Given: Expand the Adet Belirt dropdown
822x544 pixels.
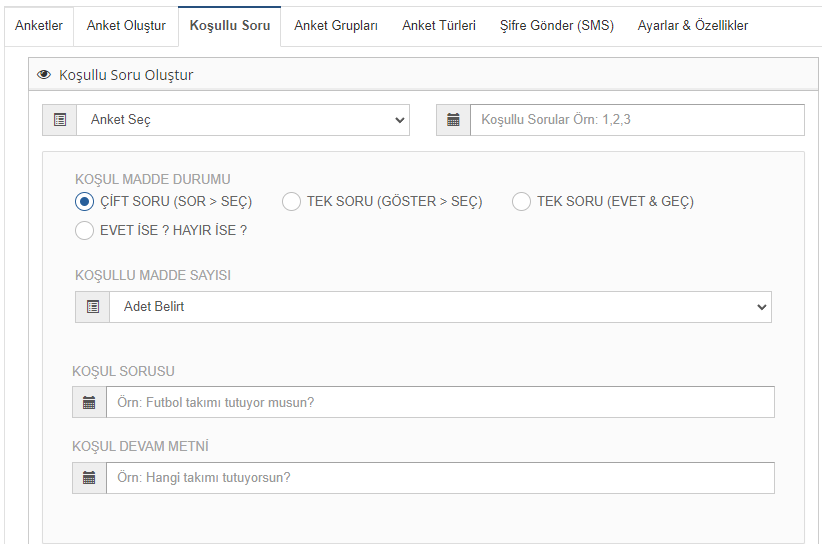Looking at the screenshot, I should pyautogui.click(x=440, y=307).
